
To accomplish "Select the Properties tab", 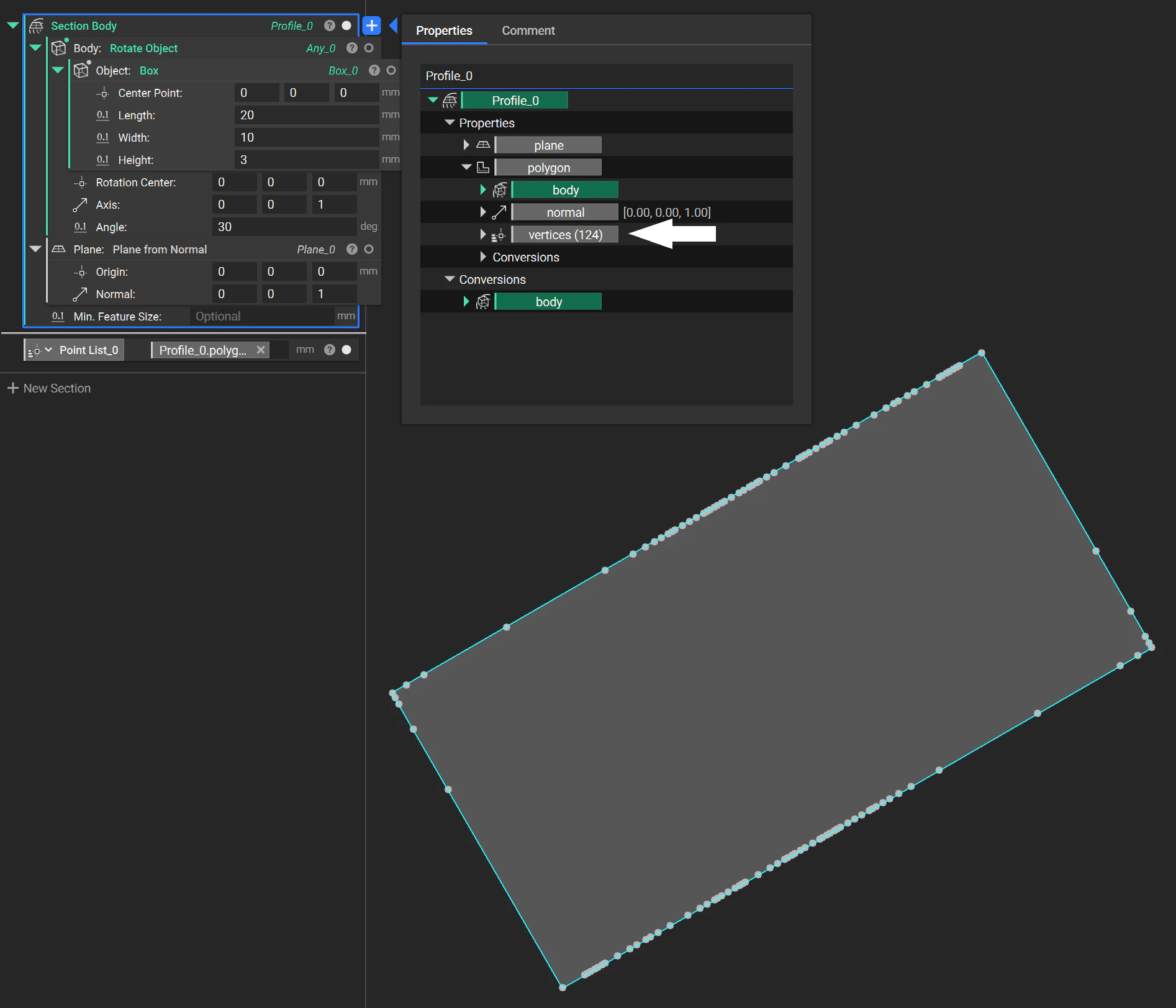I will pos(443,30).
